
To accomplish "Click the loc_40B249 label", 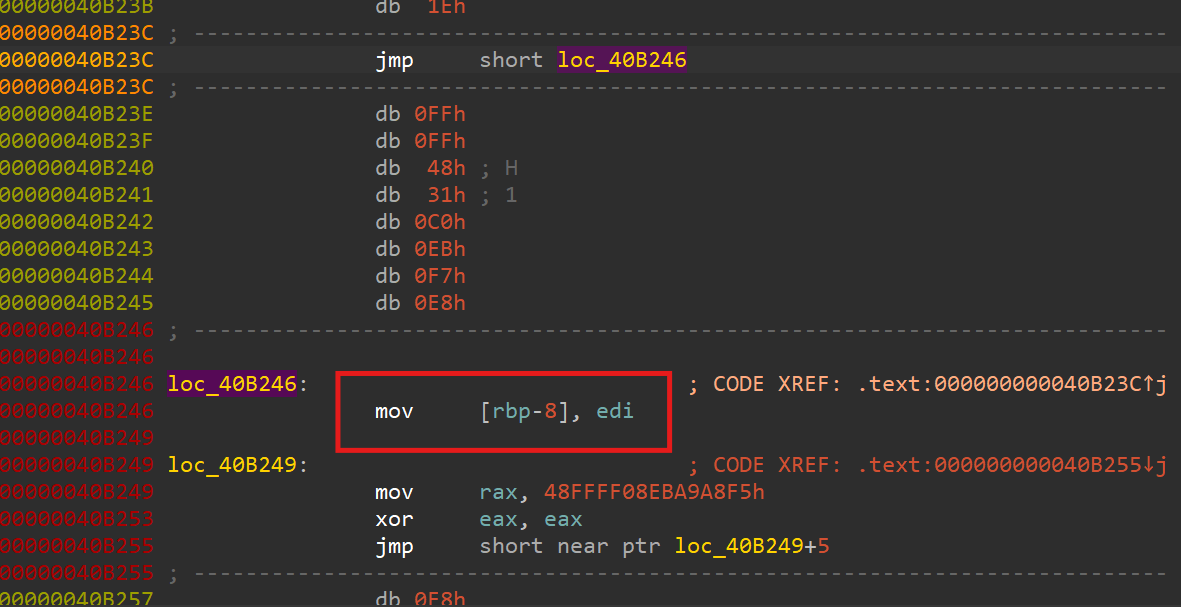I will (230, 464).
